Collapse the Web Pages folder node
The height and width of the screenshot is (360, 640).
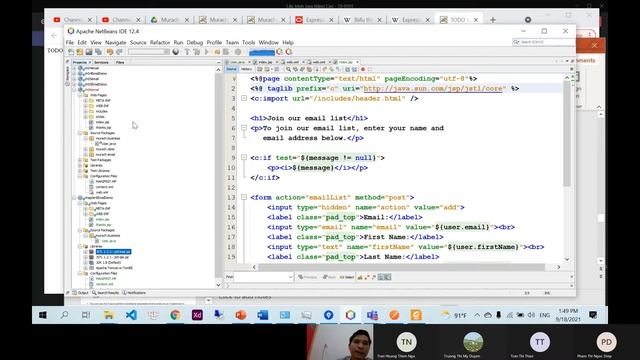click(x=80, y=95)
